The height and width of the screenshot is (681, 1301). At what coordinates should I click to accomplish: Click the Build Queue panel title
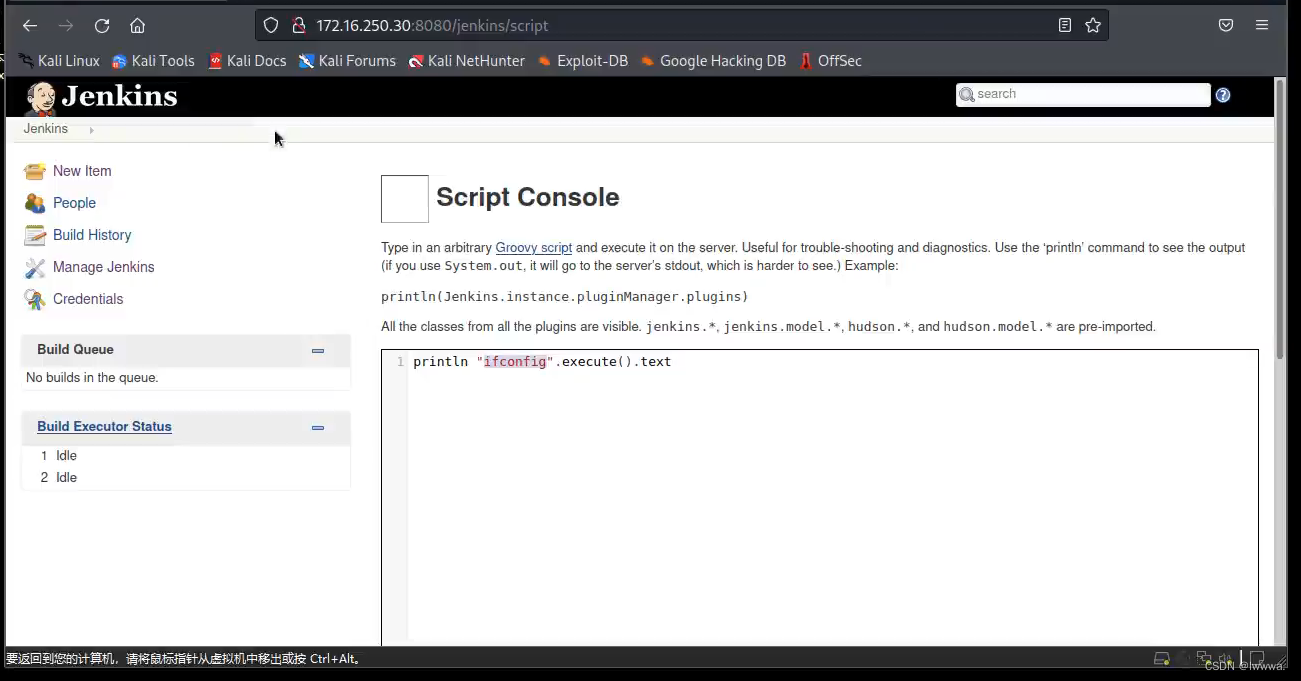[x=75, y=349]
